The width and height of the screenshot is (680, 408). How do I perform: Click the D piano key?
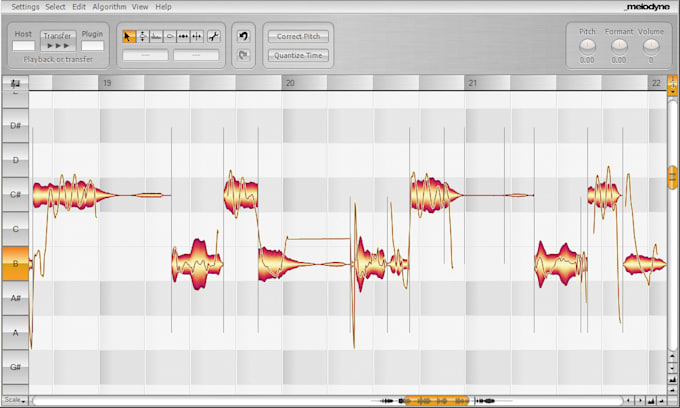point(15,160)
